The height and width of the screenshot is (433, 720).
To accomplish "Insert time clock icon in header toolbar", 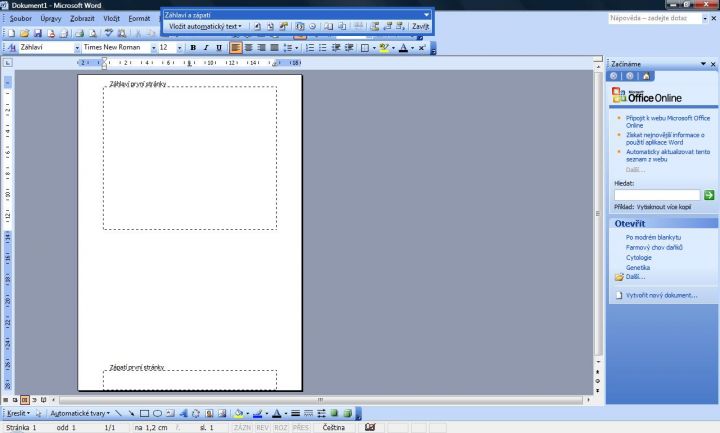I will pos(313,27).
